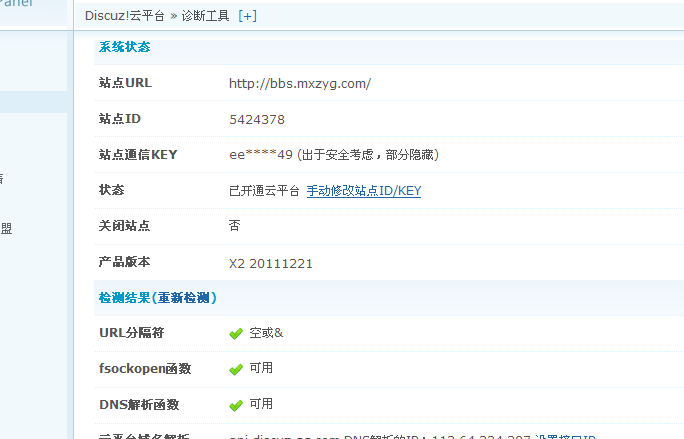Screen dimensions: 684x439
Task: Click the DNS解析函数 row label
Action: [x=139, y=405]
